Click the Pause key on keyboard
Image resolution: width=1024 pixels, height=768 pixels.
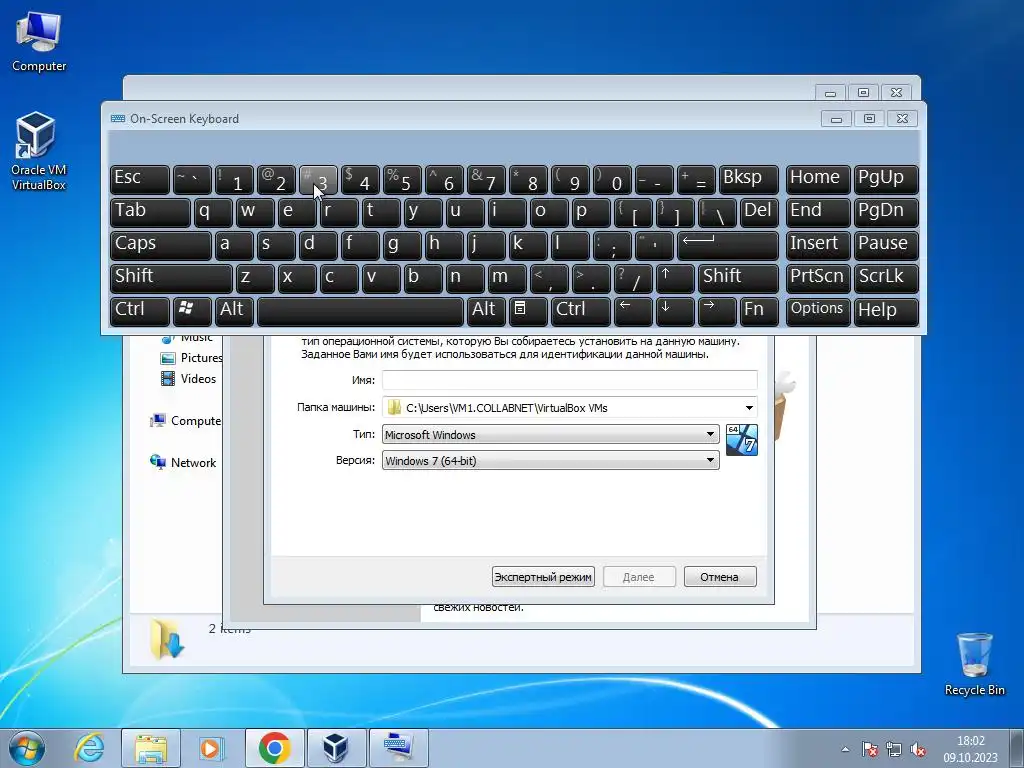point(886,246)
